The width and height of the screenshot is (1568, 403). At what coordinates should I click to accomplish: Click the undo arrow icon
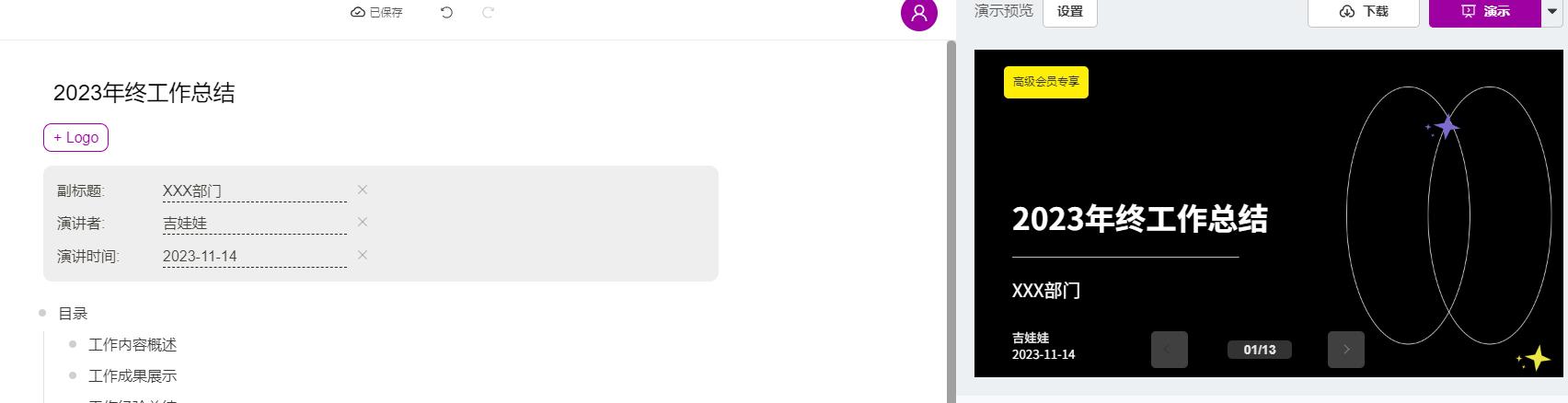click(x=446, y=12)
